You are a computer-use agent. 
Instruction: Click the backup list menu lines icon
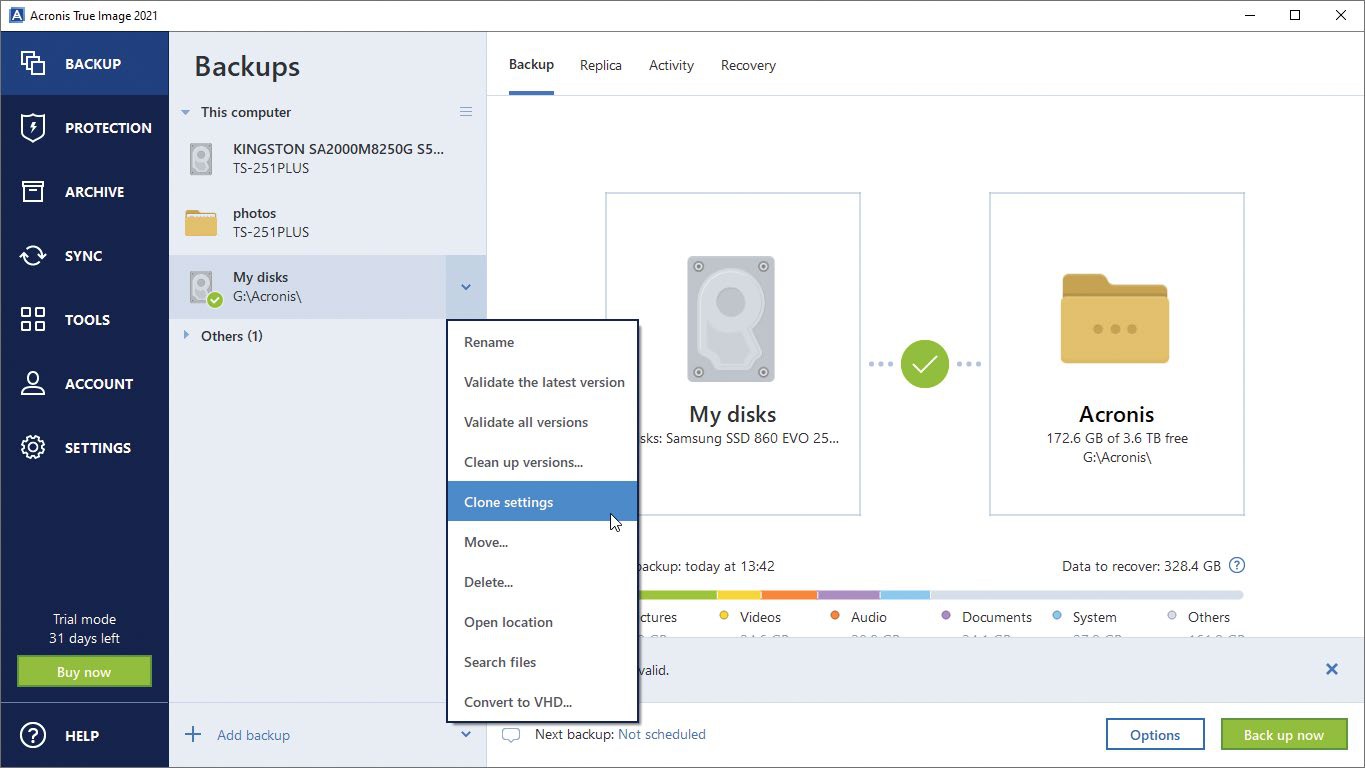(466, 112)
